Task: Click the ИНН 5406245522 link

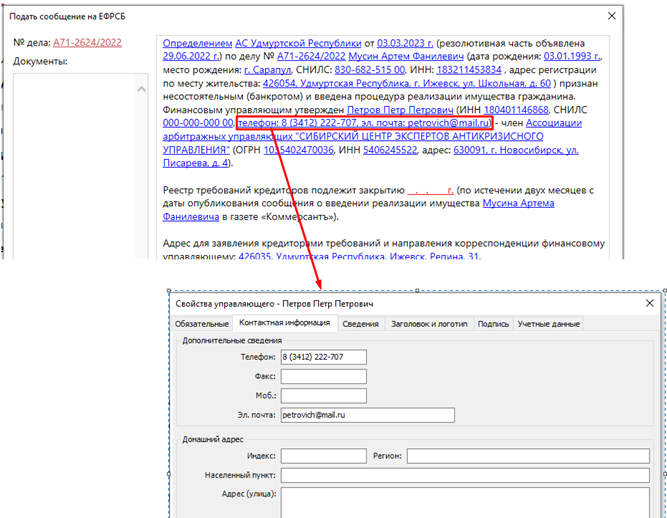Action: [x=390, y=150]
